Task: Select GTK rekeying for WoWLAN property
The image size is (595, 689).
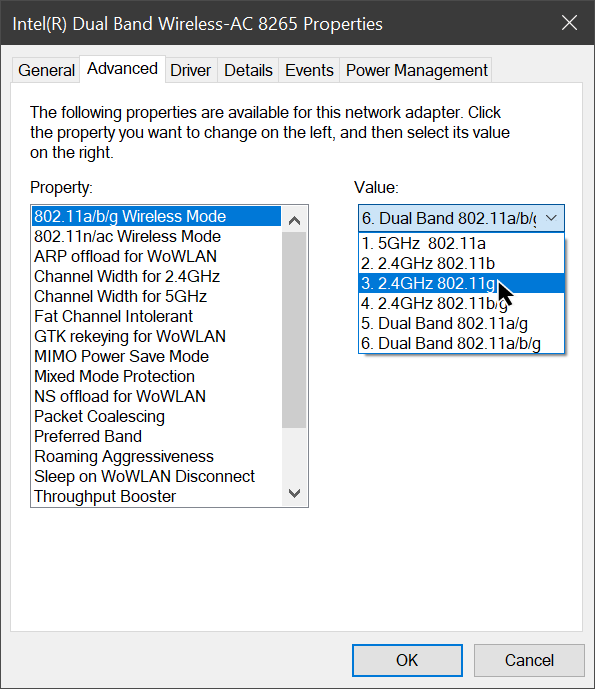Action: point(156,336)
